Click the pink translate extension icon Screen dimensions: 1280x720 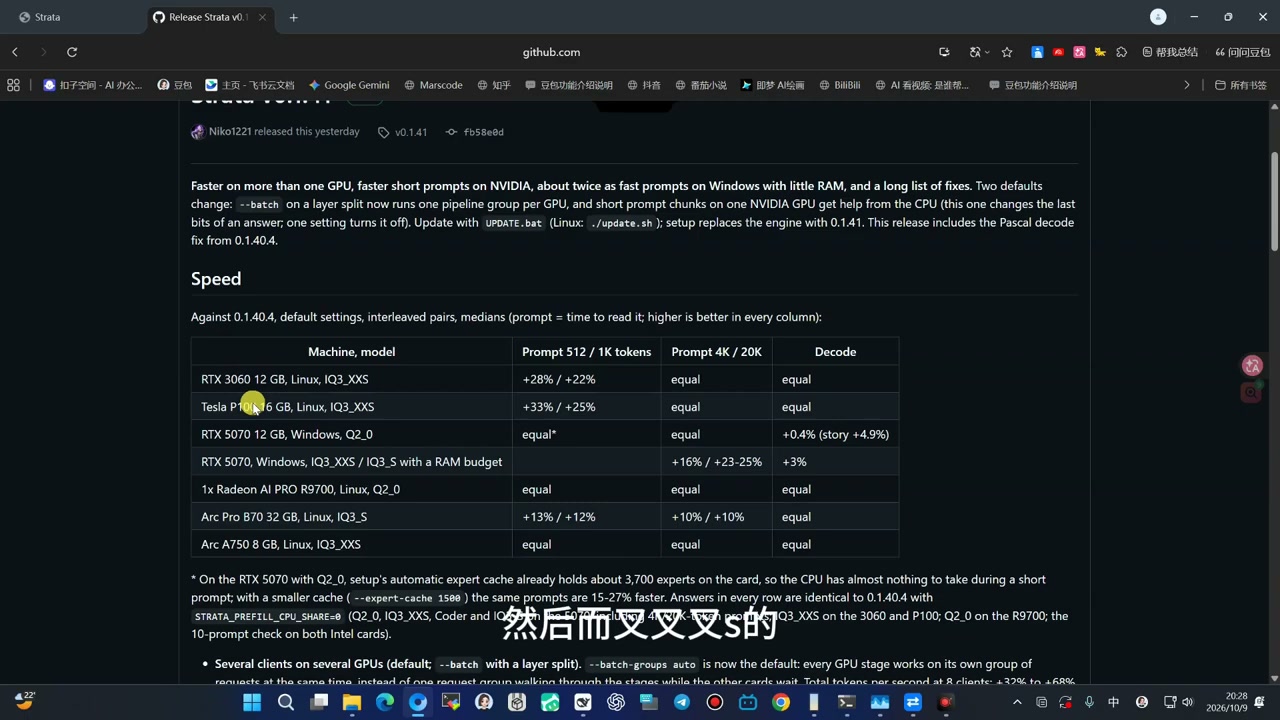(1079, 52)
